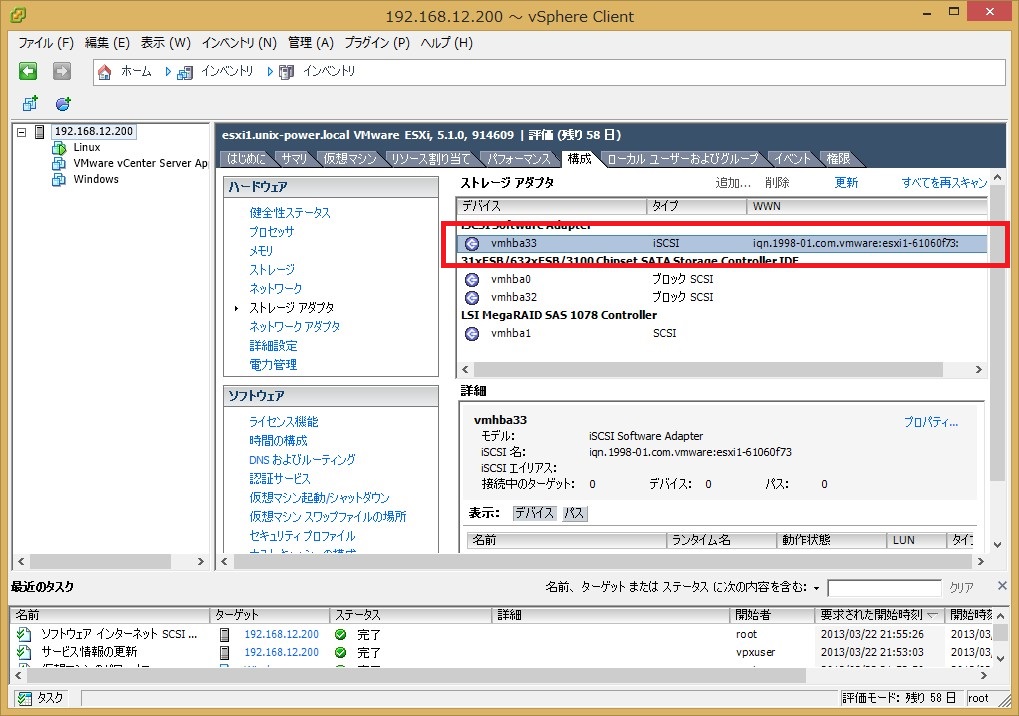Click the green back navigation arrow

(x=28, y=71)
